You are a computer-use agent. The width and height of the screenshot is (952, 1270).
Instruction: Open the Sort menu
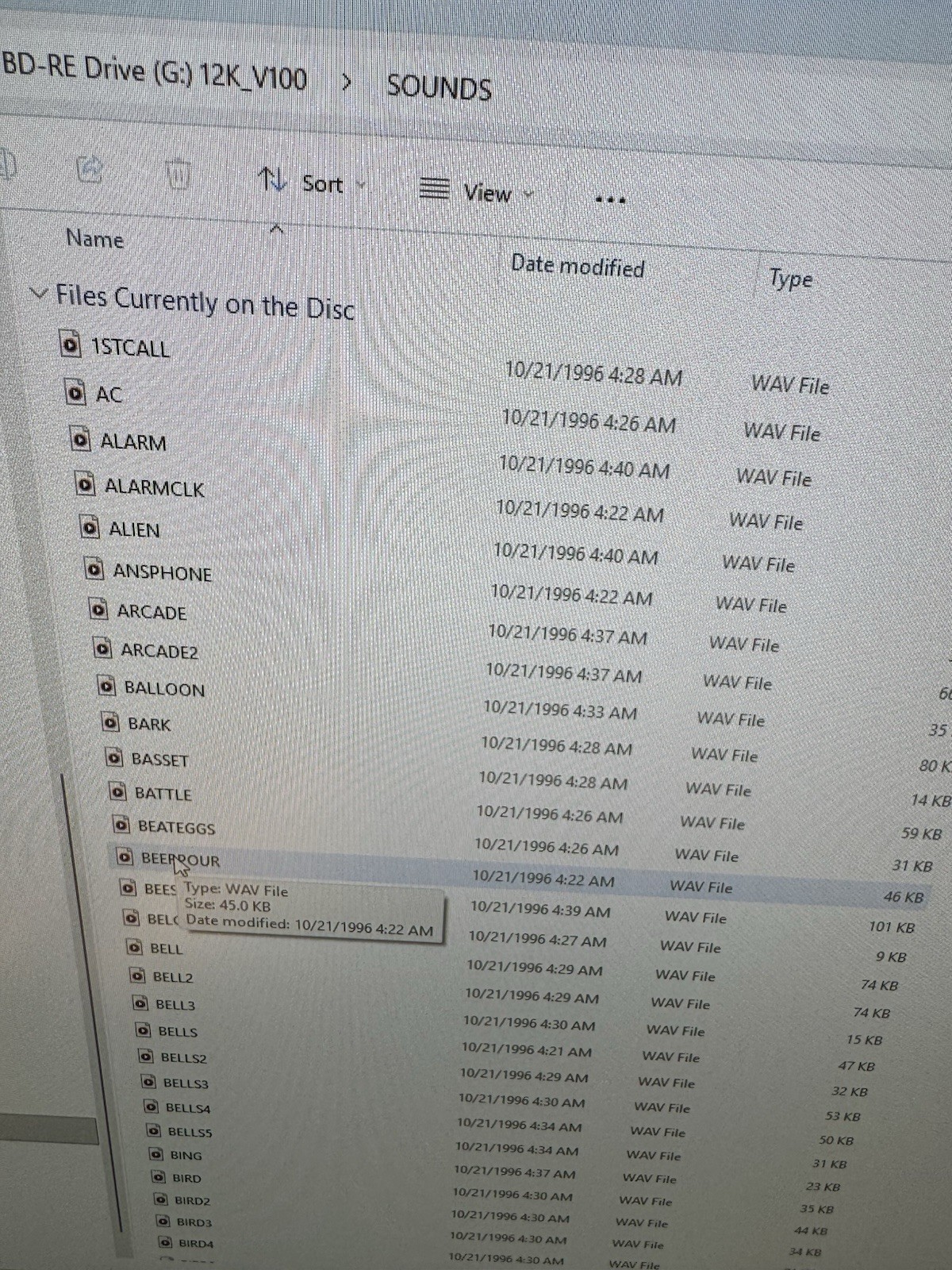click(x=312, y=183)
